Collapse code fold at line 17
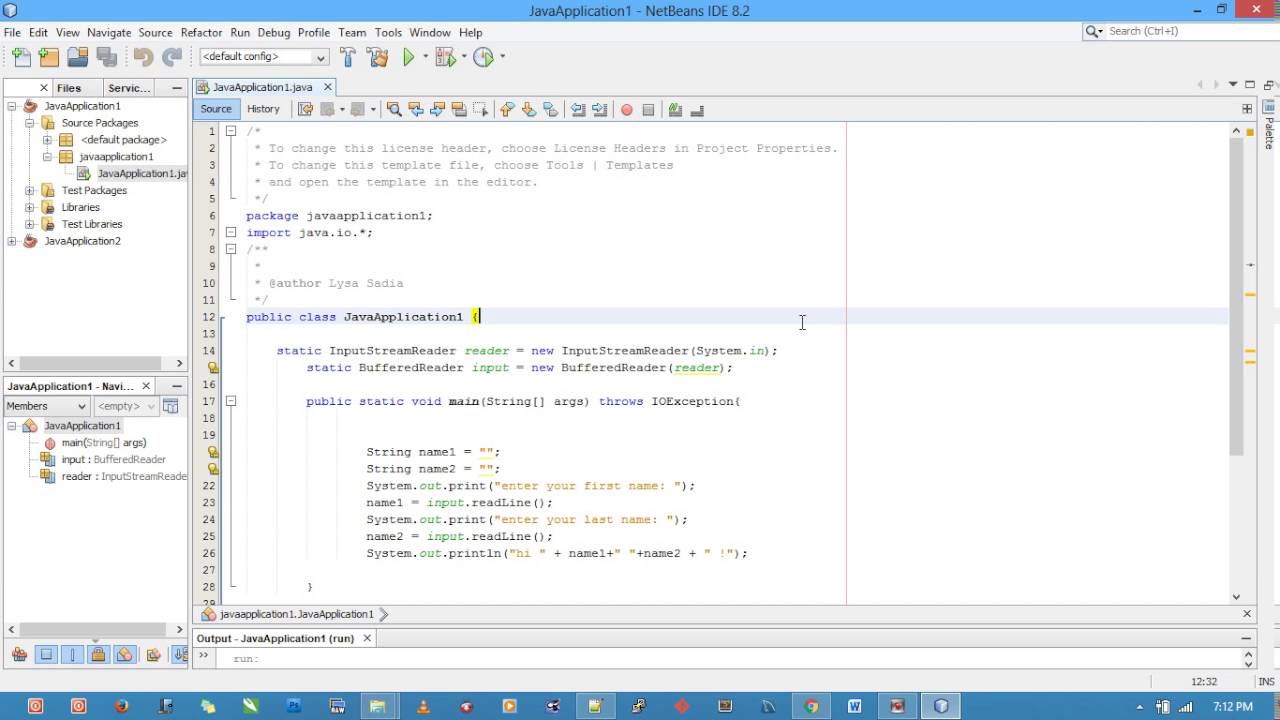 pyautogui.click(x=231, y=401)
